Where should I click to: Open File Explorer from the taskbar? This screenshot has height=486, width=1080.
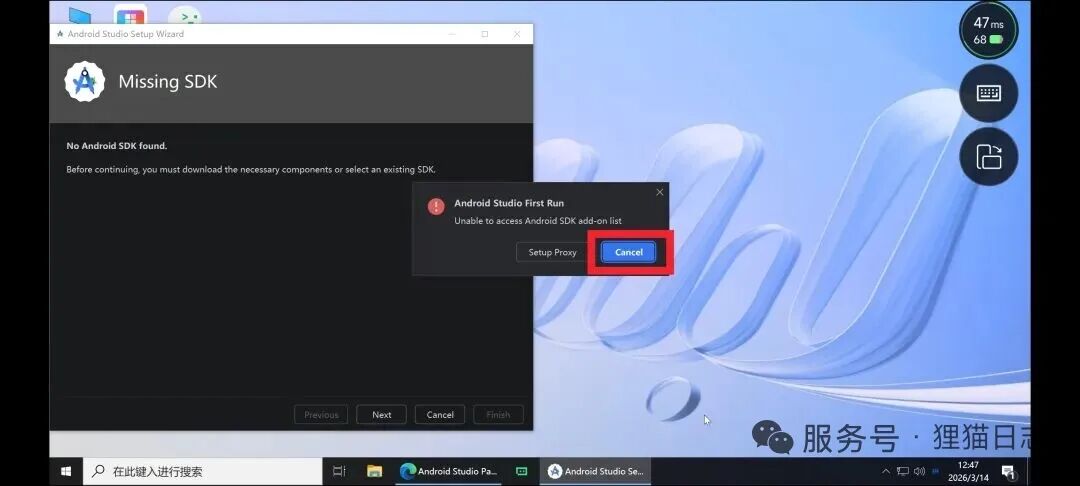coord(374,472)
